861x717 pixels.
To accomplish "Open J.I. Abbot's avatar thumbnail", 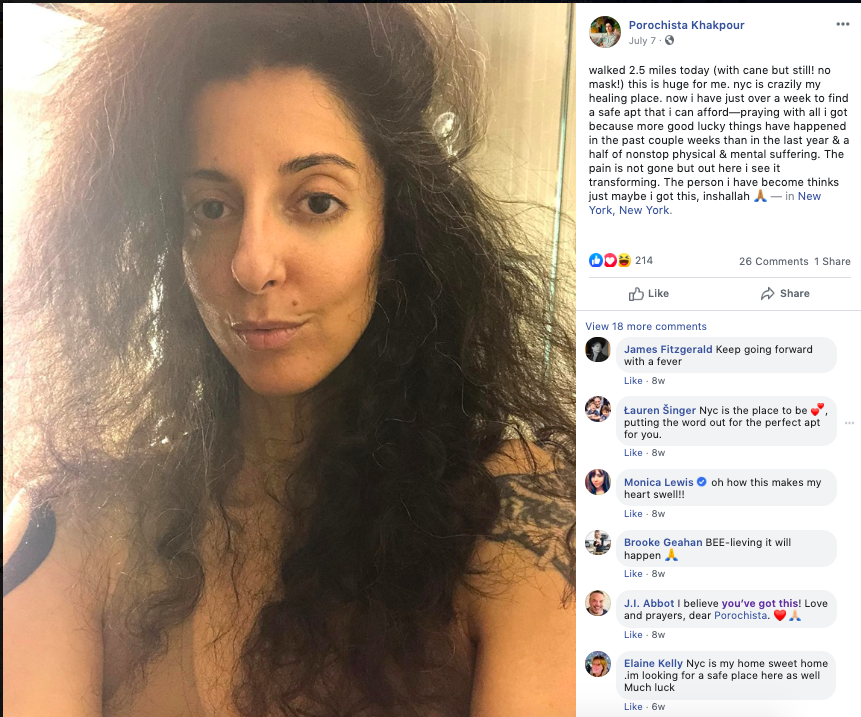I will (598, 603).
